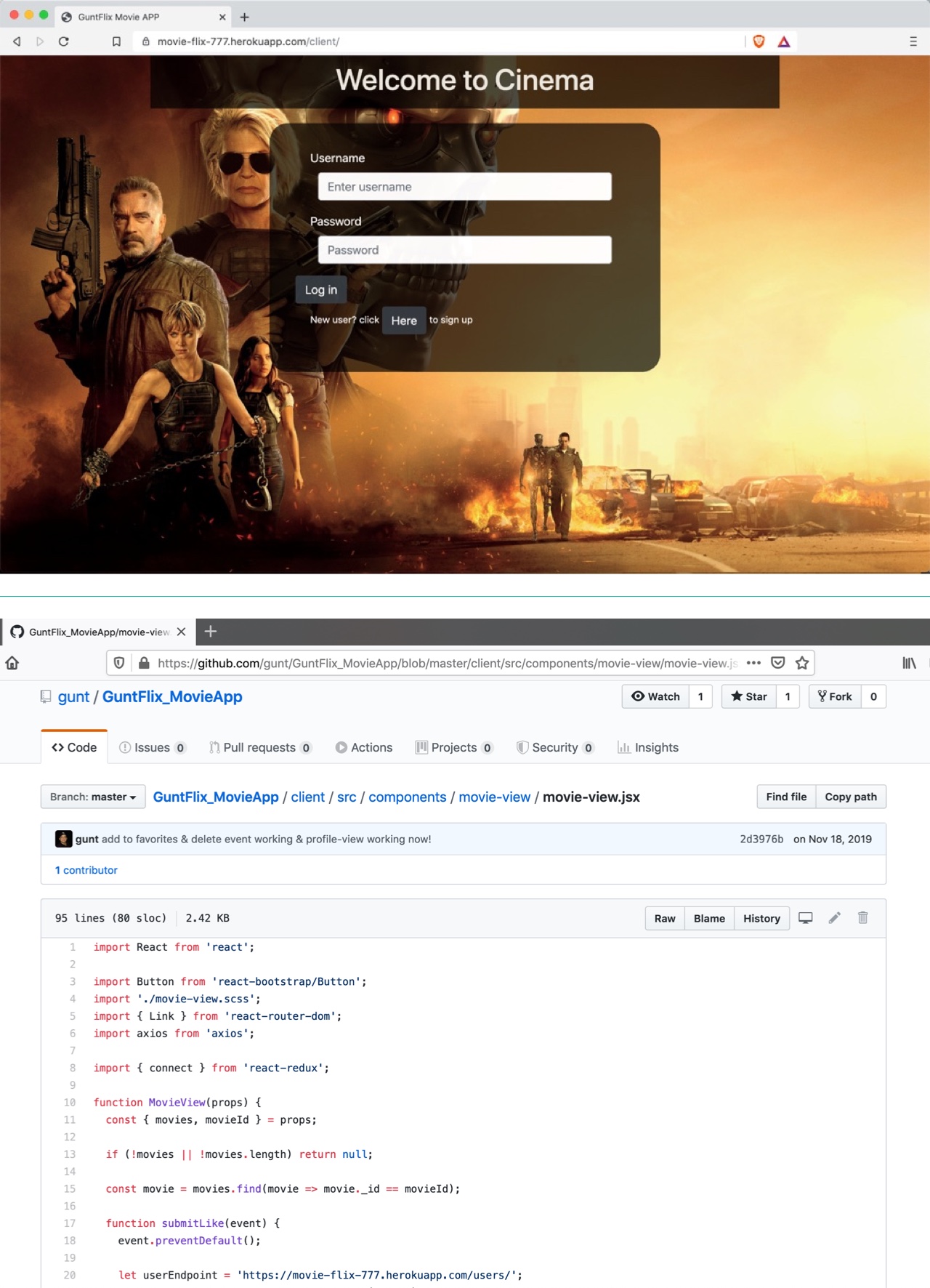Open the GuntFlix_MovieApp repo title link
The width and height of the screenshot is (930, 1288).
(x=172, y=696)
